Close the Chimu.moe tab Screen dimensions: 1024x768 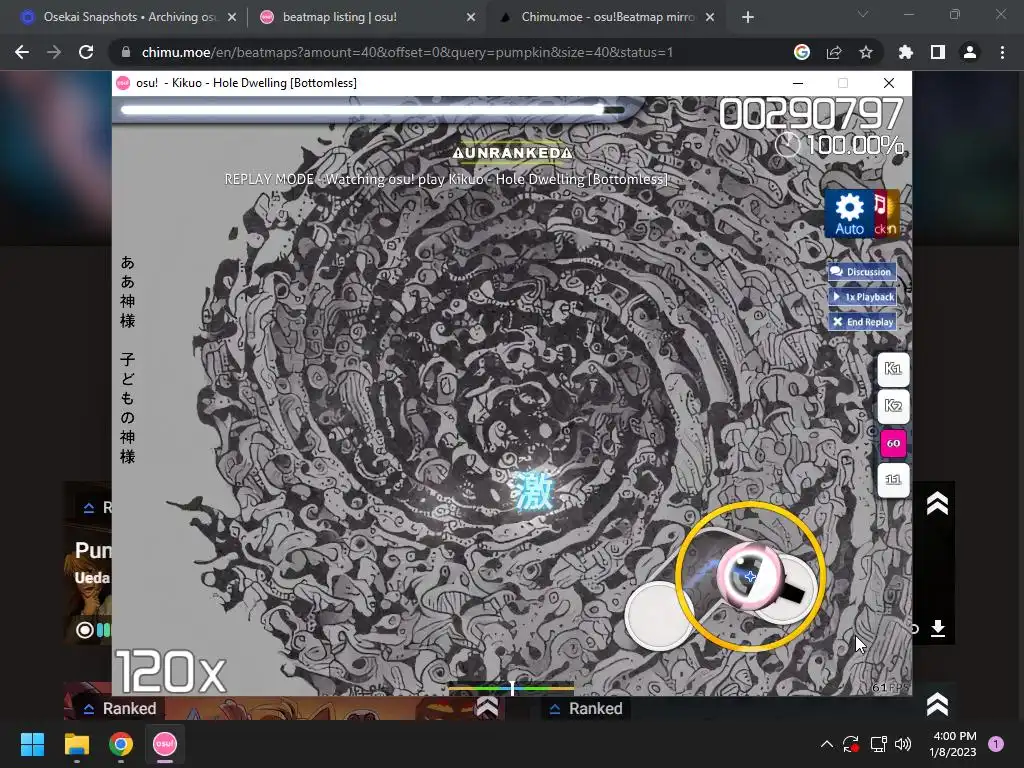coord(710,18)
